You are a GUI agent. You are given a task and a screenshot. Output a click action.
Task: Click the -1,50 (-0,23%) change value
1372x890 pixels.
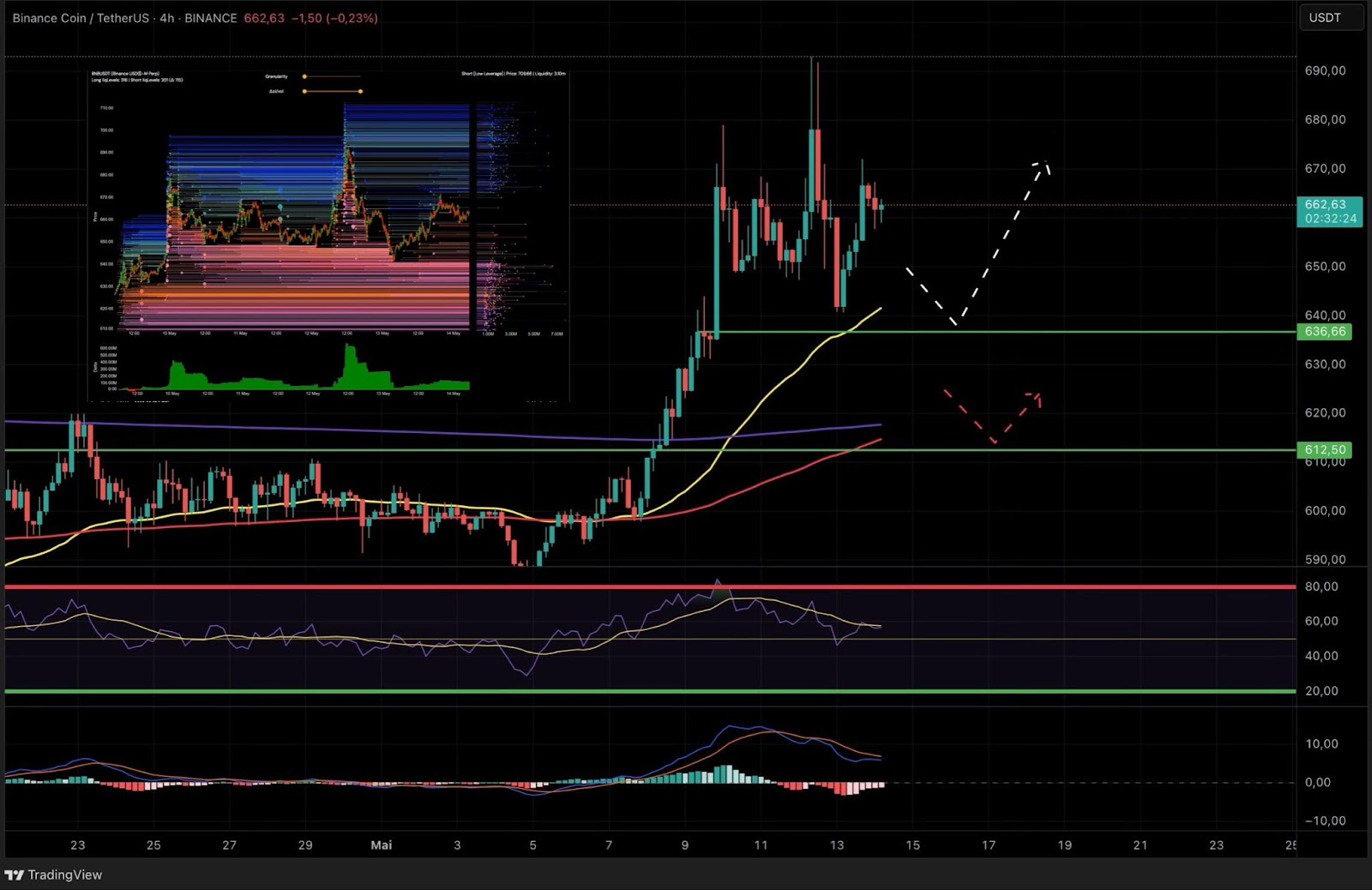[334, 17]
